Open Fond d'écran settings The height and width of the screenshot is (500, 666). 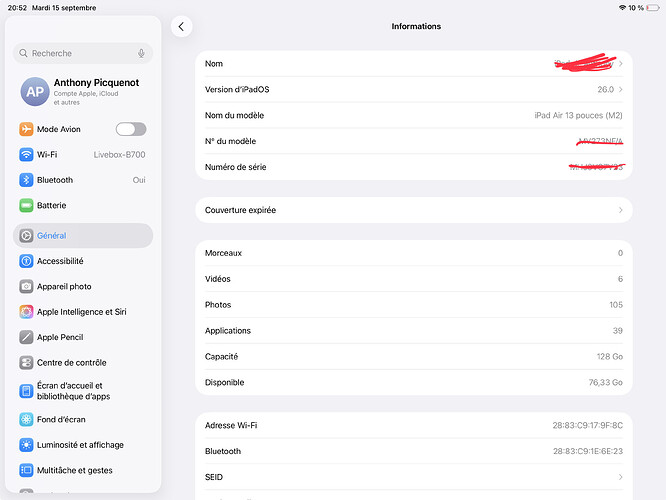(x=83, y=420)
